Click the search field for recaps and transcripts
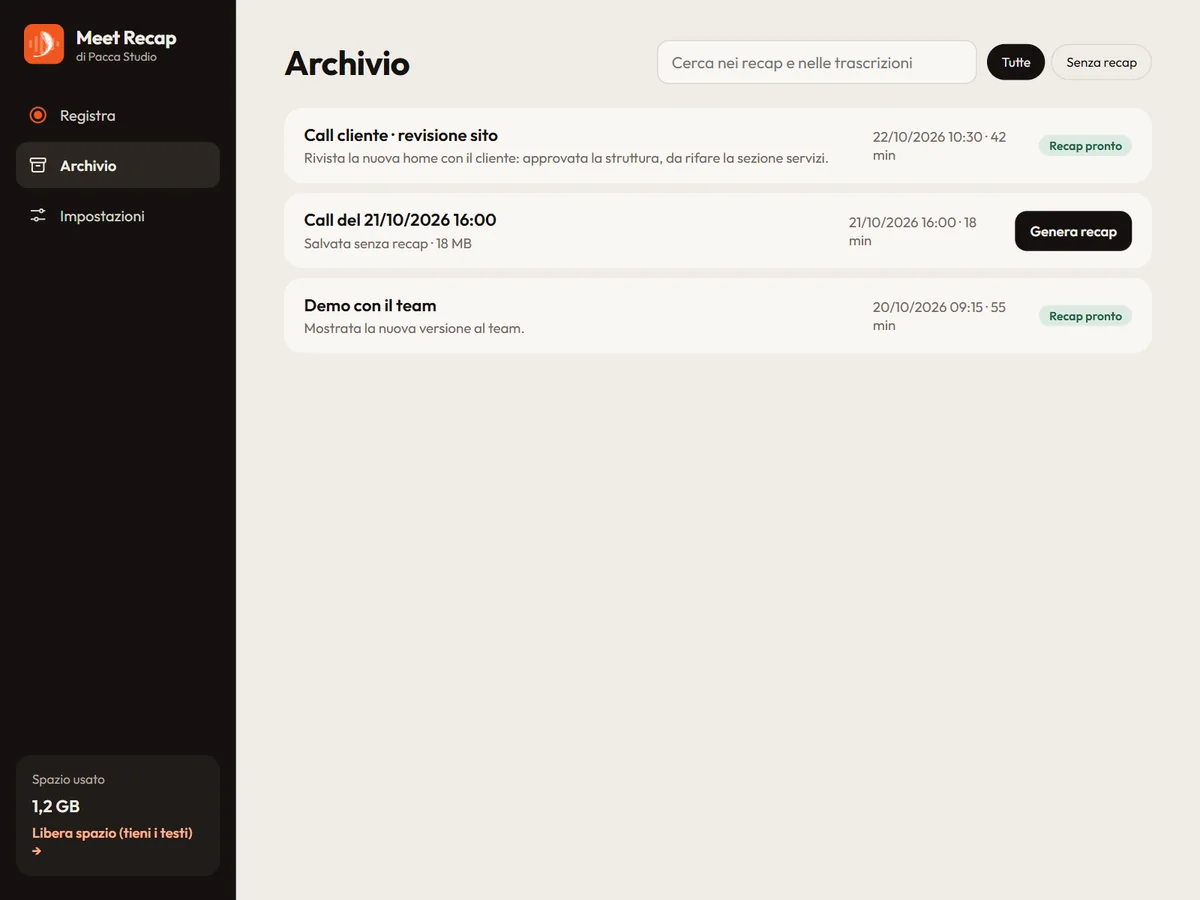This screenshot has width=1200, height=900. click(x=817, y=62)
